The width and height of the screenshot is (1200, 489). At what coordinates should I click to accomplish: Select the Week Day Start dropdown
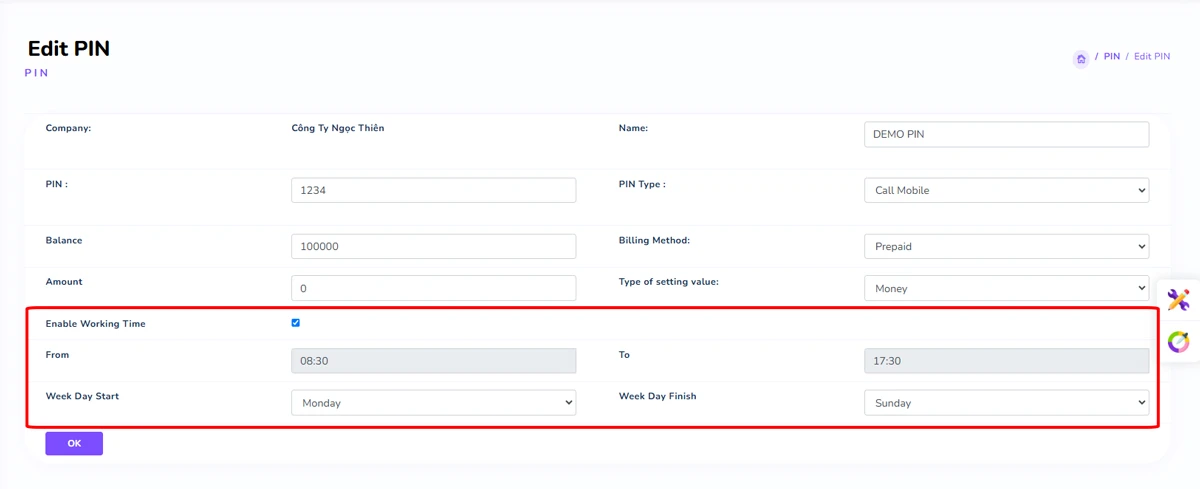[433, 403]
